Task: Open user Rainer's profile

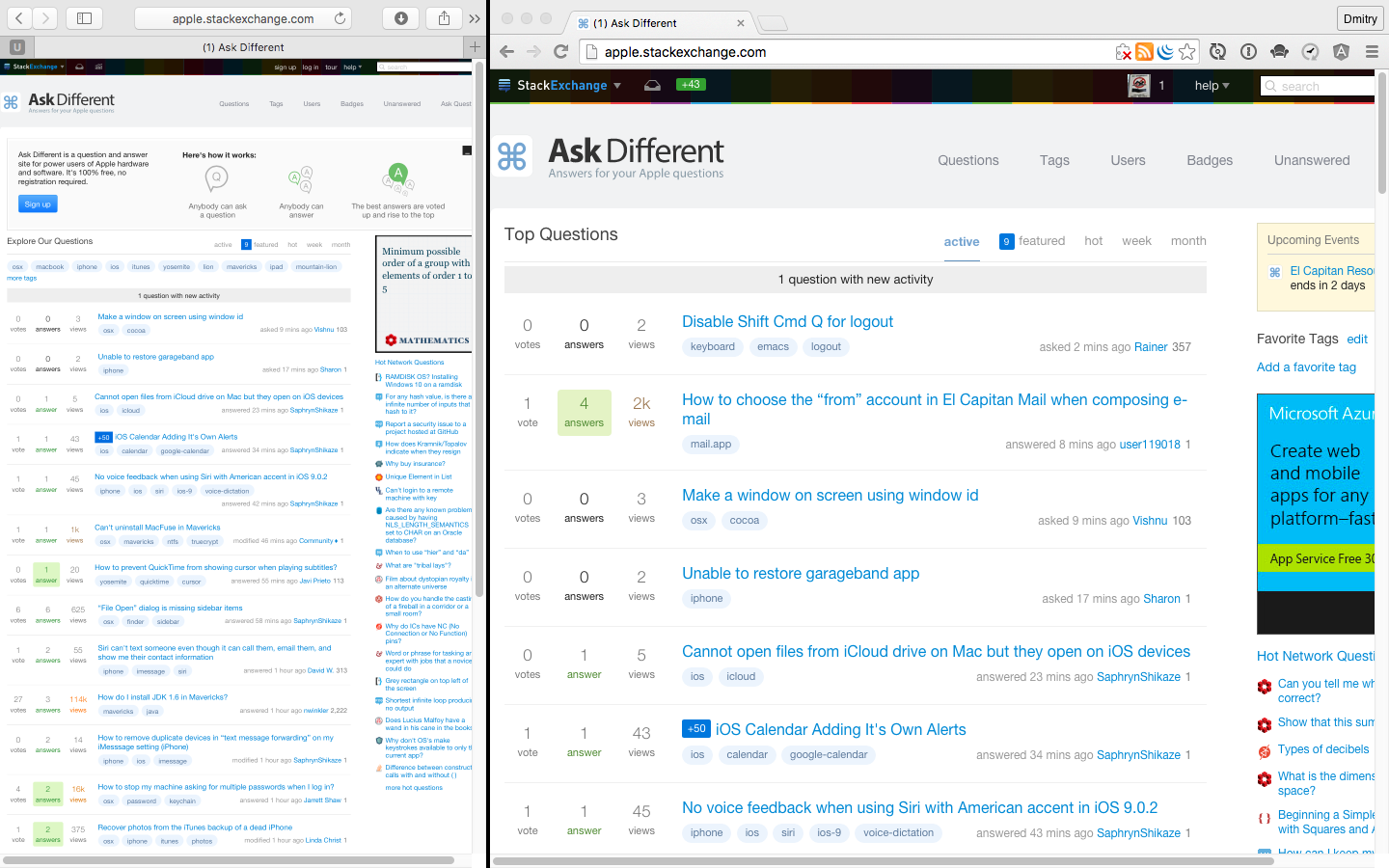Action: click(x=1151, y=347)
